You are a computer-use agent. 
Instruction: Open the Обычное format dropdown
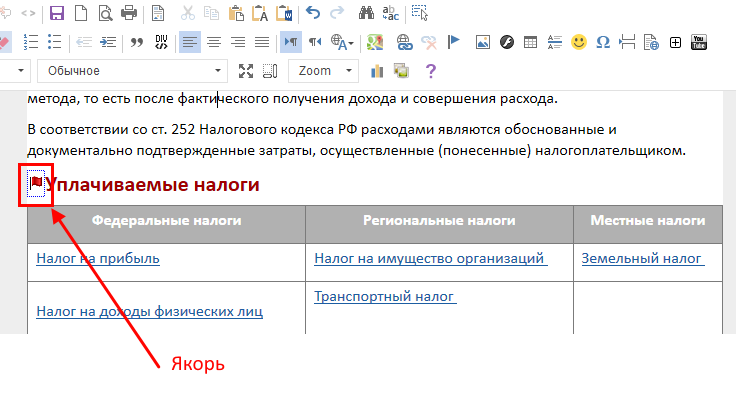pyautogui.click(x=132, y=71)
